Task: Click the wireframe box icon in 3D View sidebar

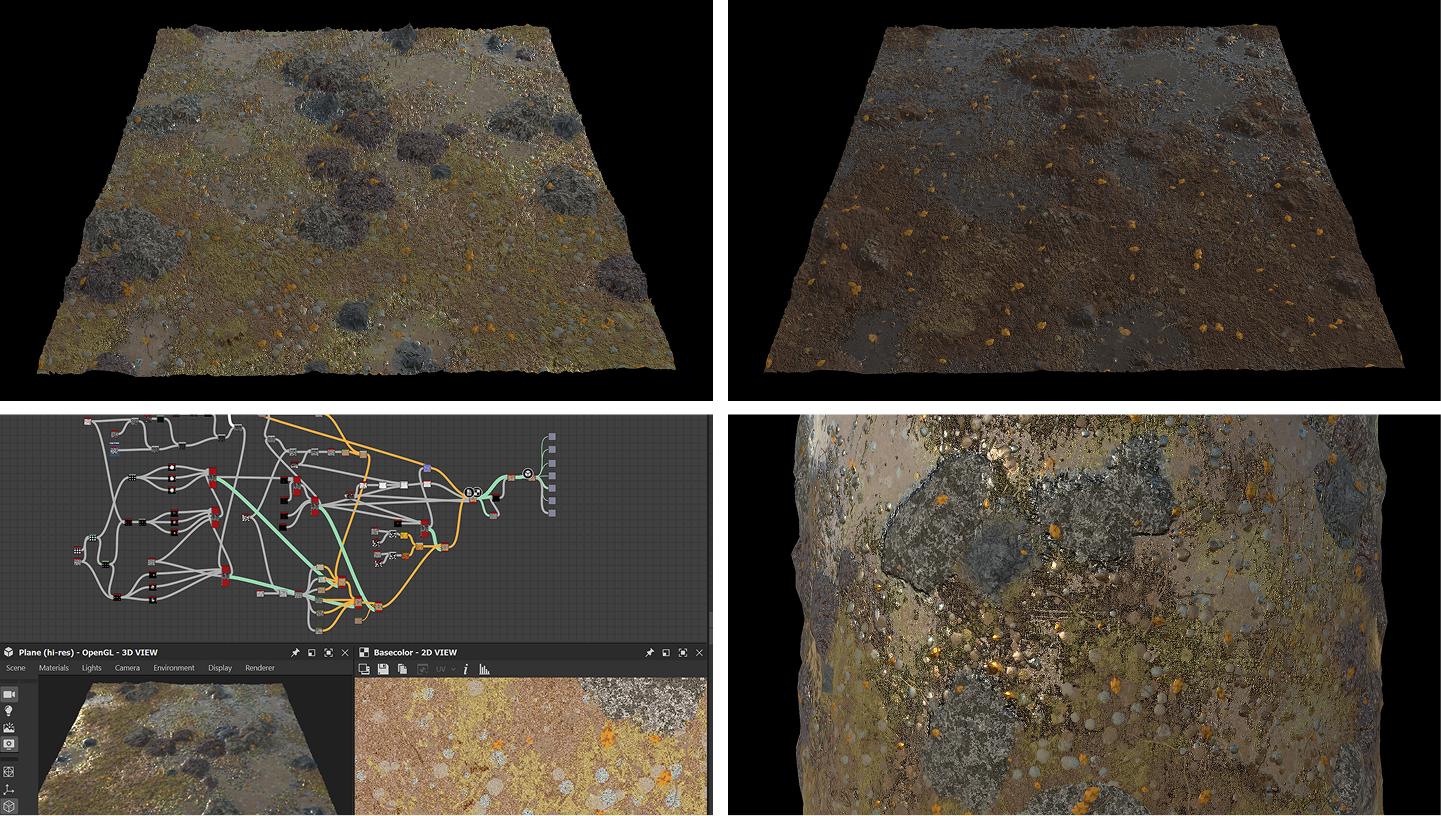Action: pos(9,772)
